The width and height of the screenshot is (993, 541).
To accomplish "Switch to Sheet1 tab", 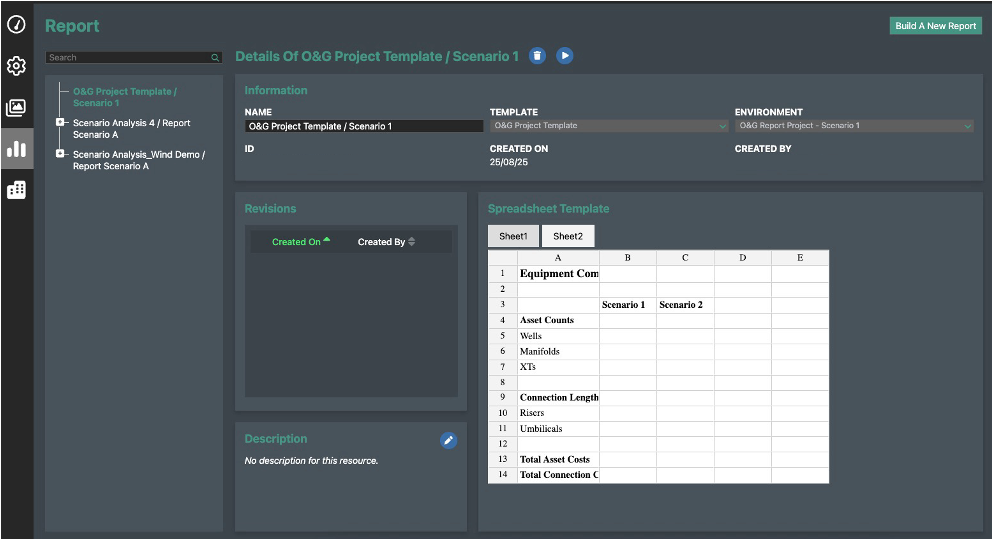I will pyautogui.click(x=513, y=236).
